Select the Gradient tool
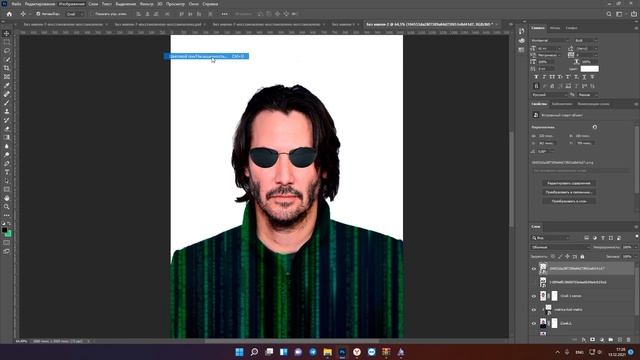Viewport: 640px width, 360px height. pos(7,137)
